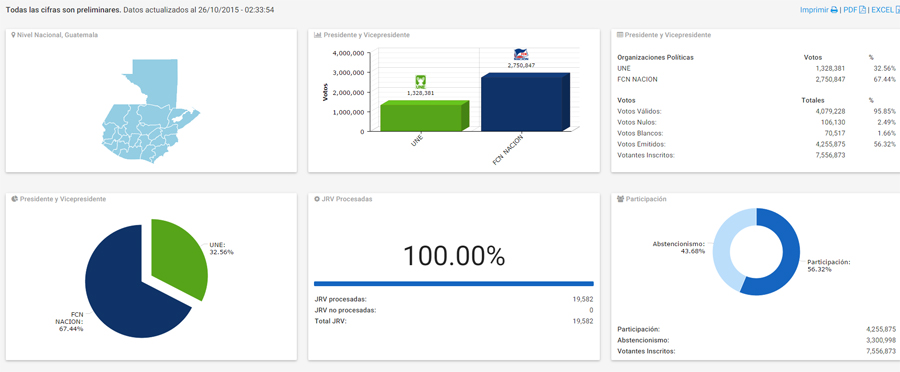Click the PDF file icon
Viewport: 900px width, 372px height.
tap(862, 10)
